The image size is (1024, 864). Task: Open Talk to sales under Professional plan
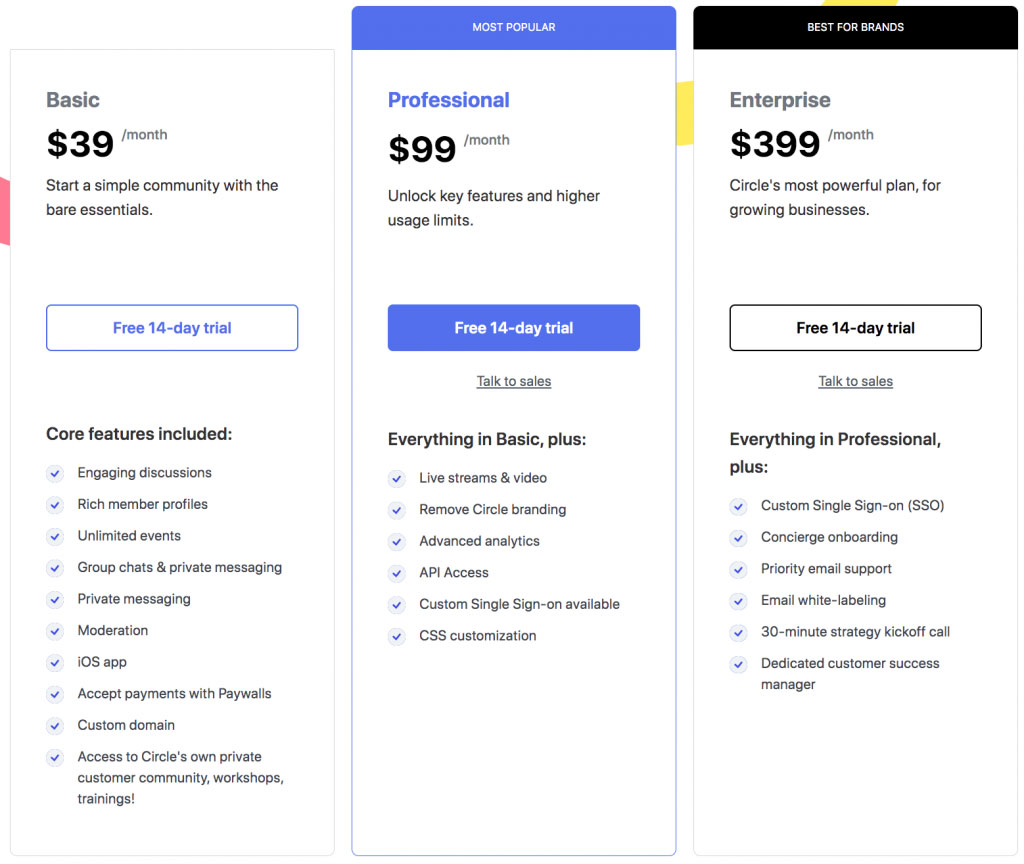(x=513, y=381)
